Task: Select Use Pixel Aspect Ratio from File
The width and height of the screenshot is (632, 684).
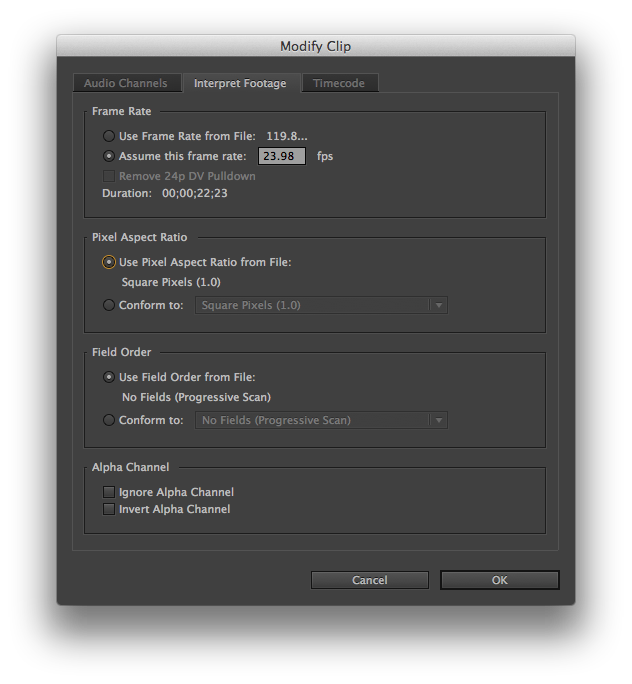Action: [109, 262]
